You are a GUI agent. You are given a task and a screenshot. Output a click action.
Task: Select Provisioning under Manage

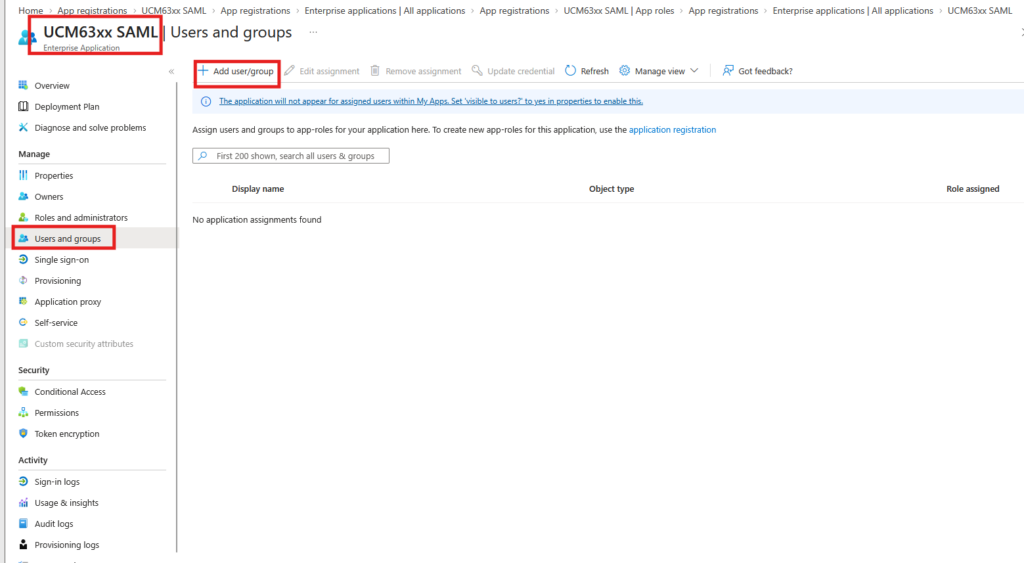click(x=57, y=281)
